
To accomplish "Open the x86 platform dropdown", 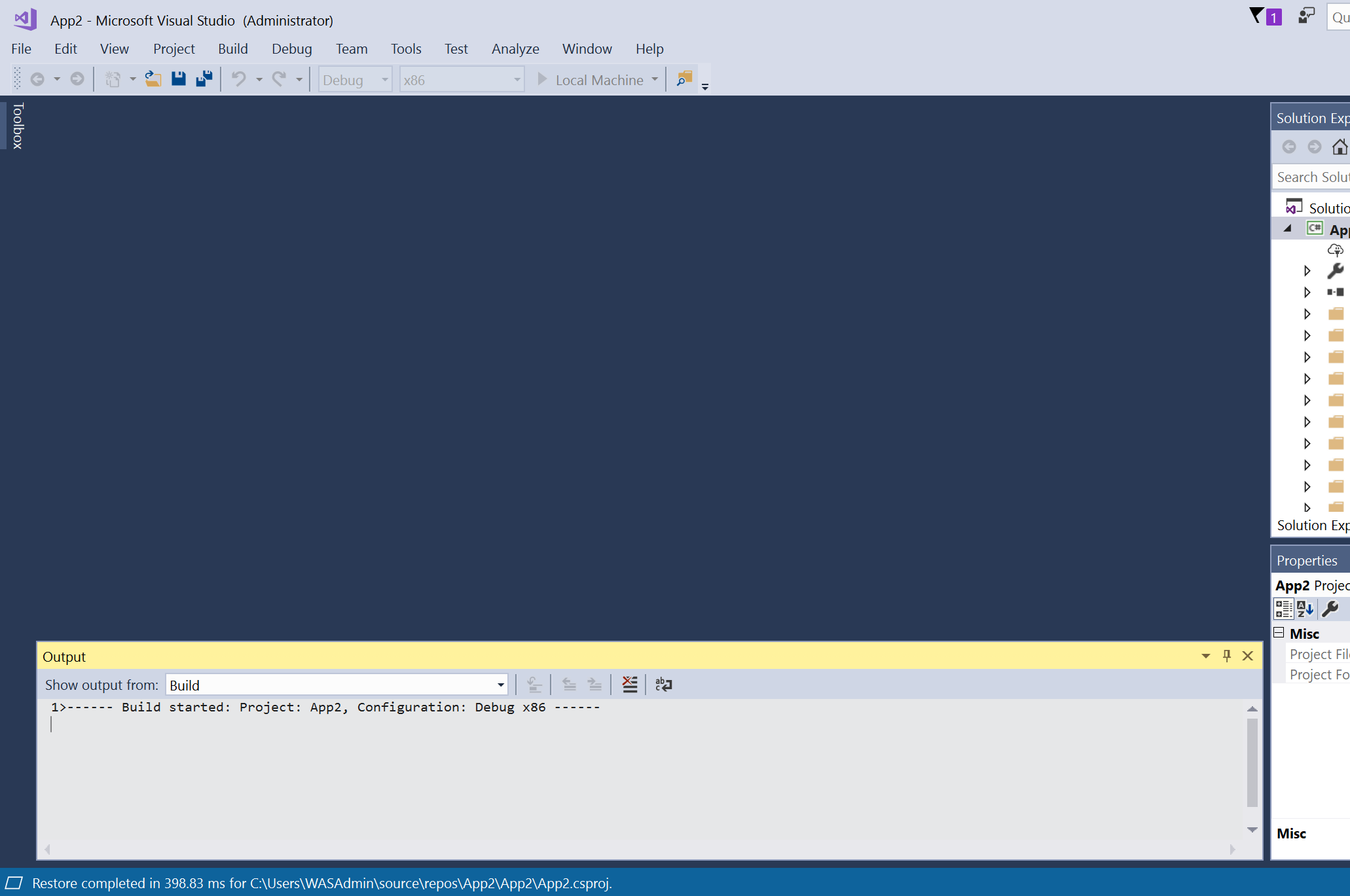I will pos(462,80).
